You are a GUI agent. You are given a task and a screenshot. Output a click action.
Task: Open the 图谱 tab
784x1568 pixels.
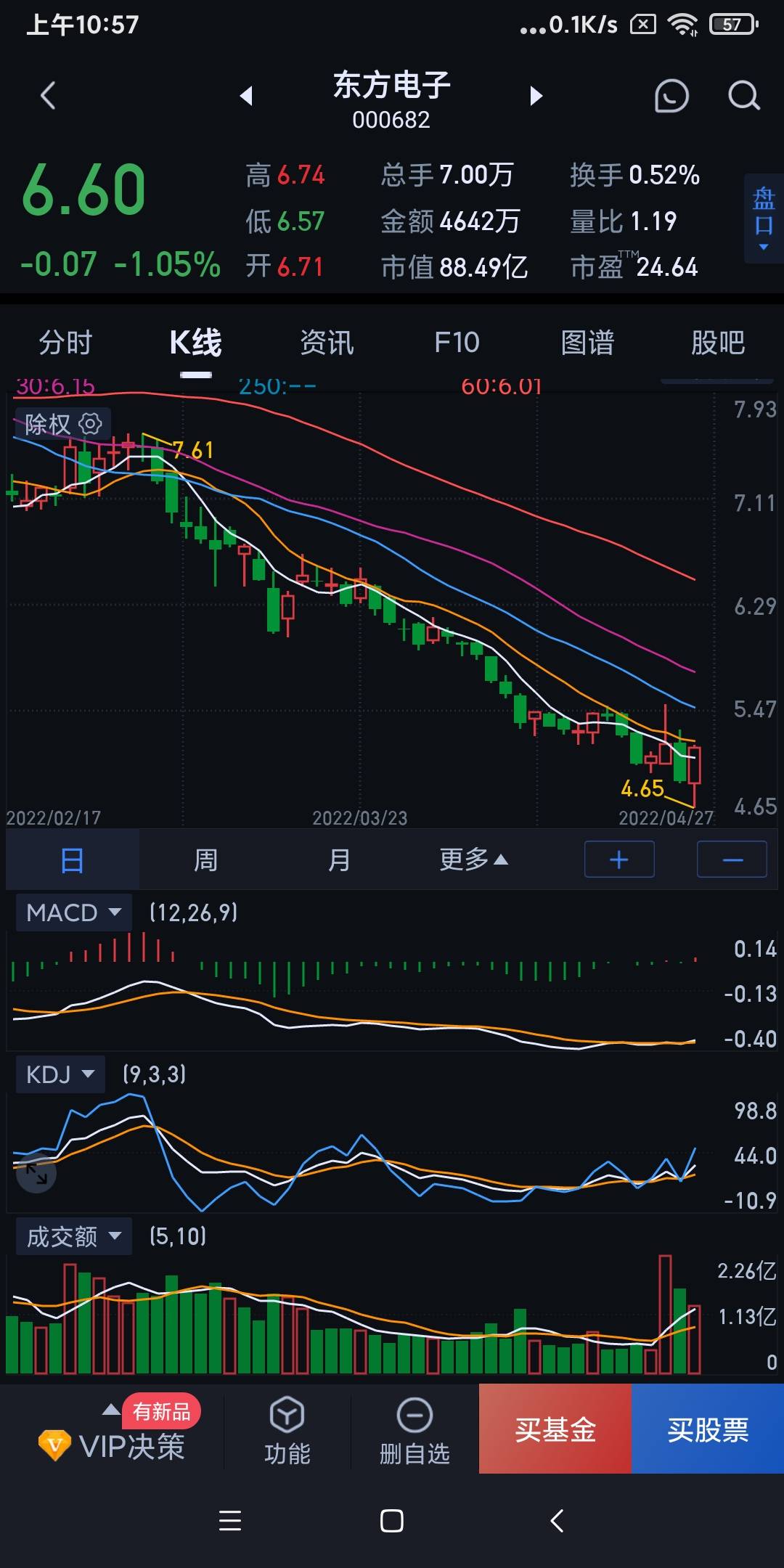588,343
